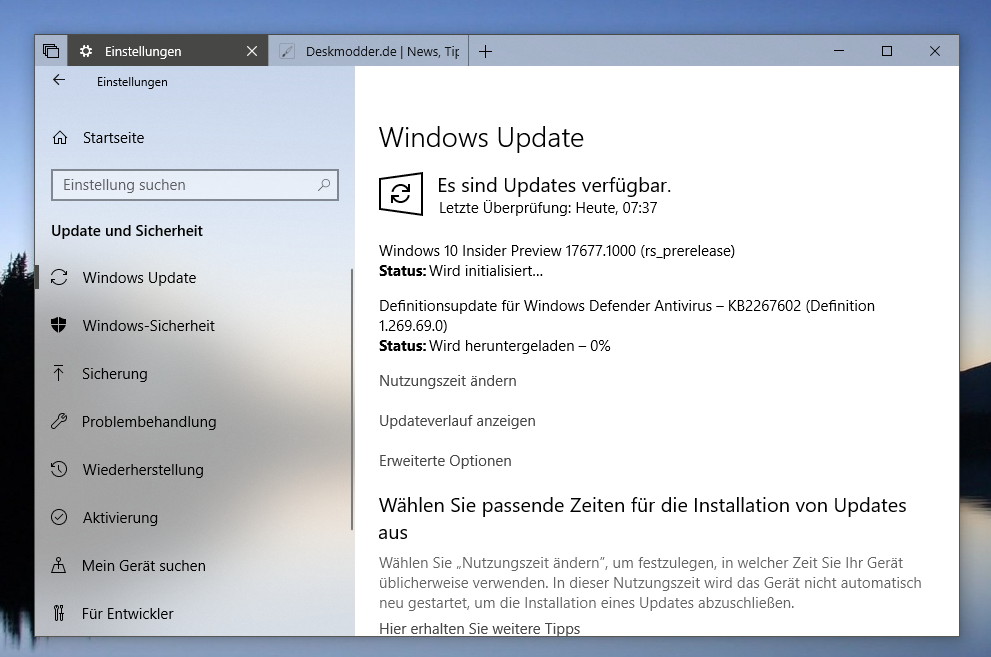The height and width of the screenshot is (657, 991).
Task: Click the Mein Gerät suchen icon
Action: [59, 566]
